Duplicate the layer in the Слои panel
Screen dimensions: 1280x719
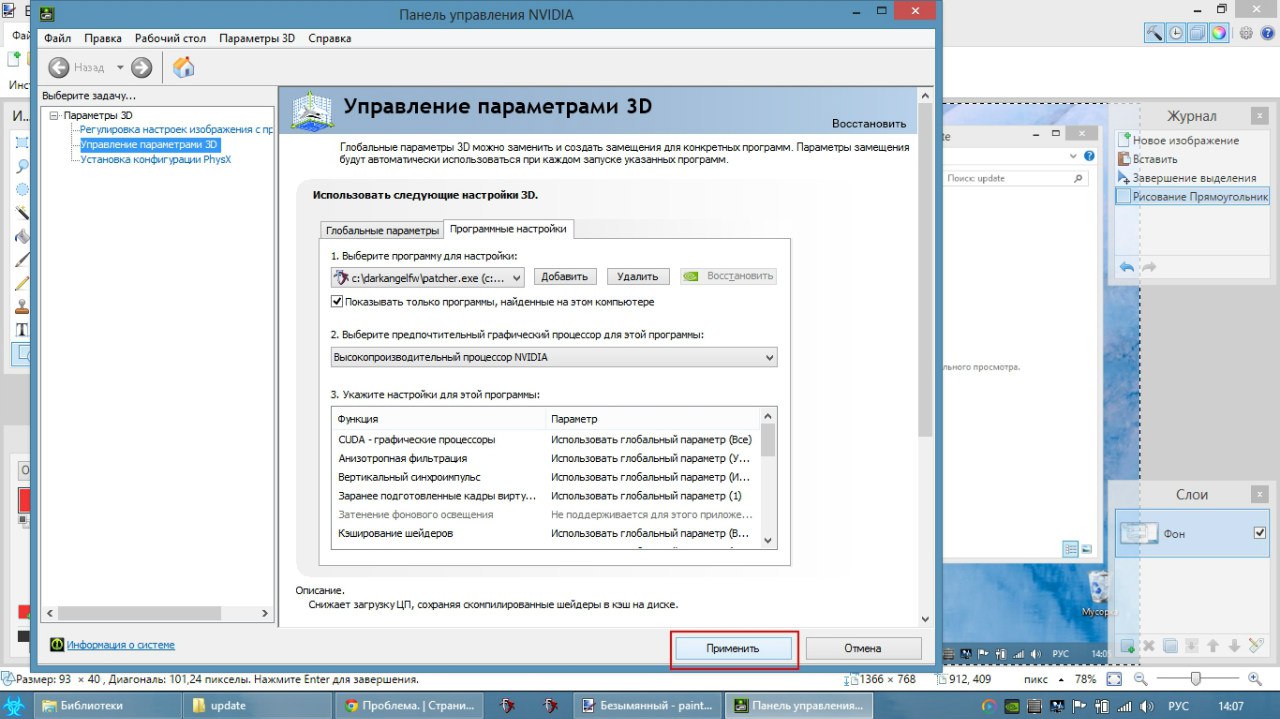(1170, 646)
